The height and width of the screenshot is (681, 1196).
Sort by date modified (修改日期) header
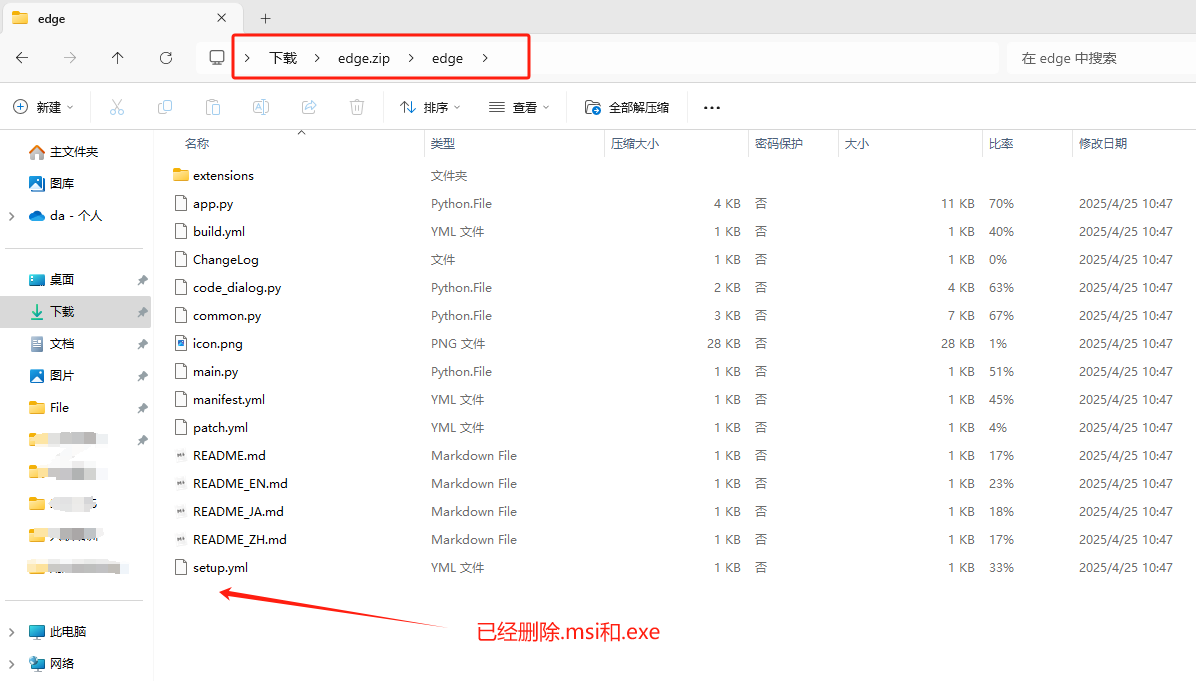(x=1102, y=143)
